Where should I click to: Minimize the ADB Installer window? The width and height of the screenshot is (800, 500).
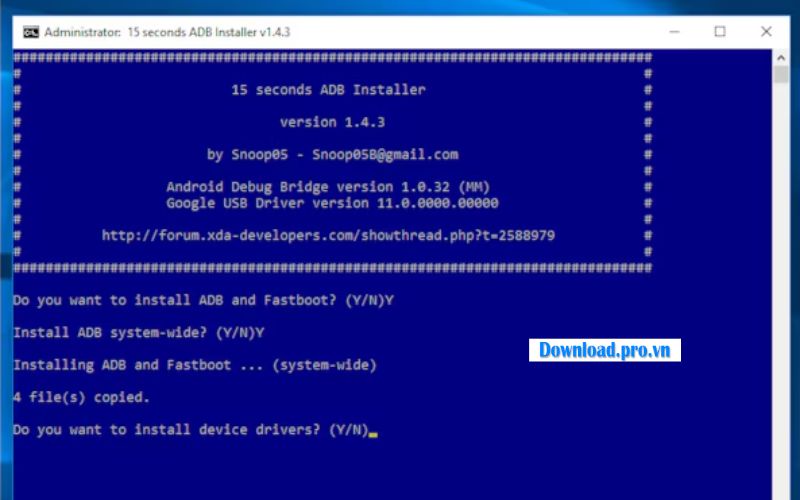coord(674,32)
